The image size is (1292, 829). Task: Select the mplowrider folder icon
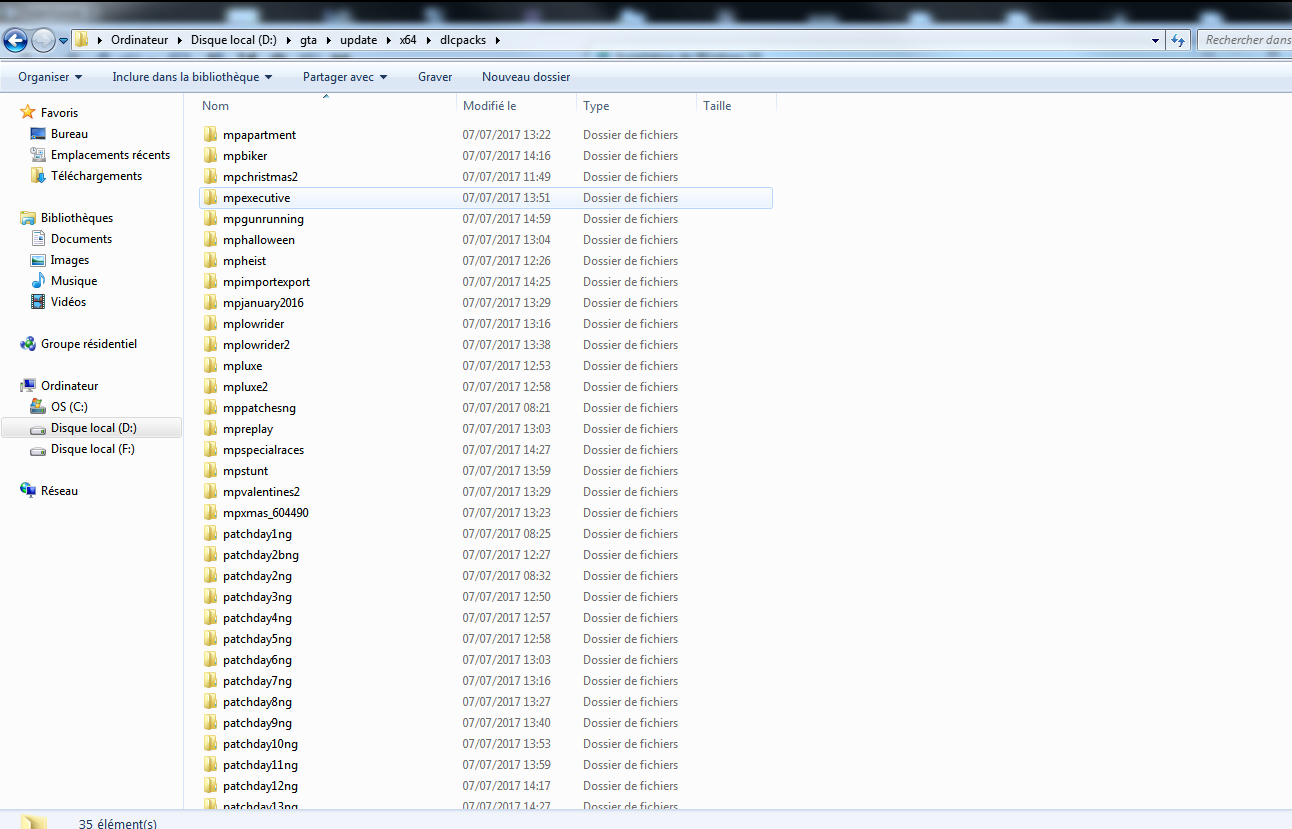(210, 323)
